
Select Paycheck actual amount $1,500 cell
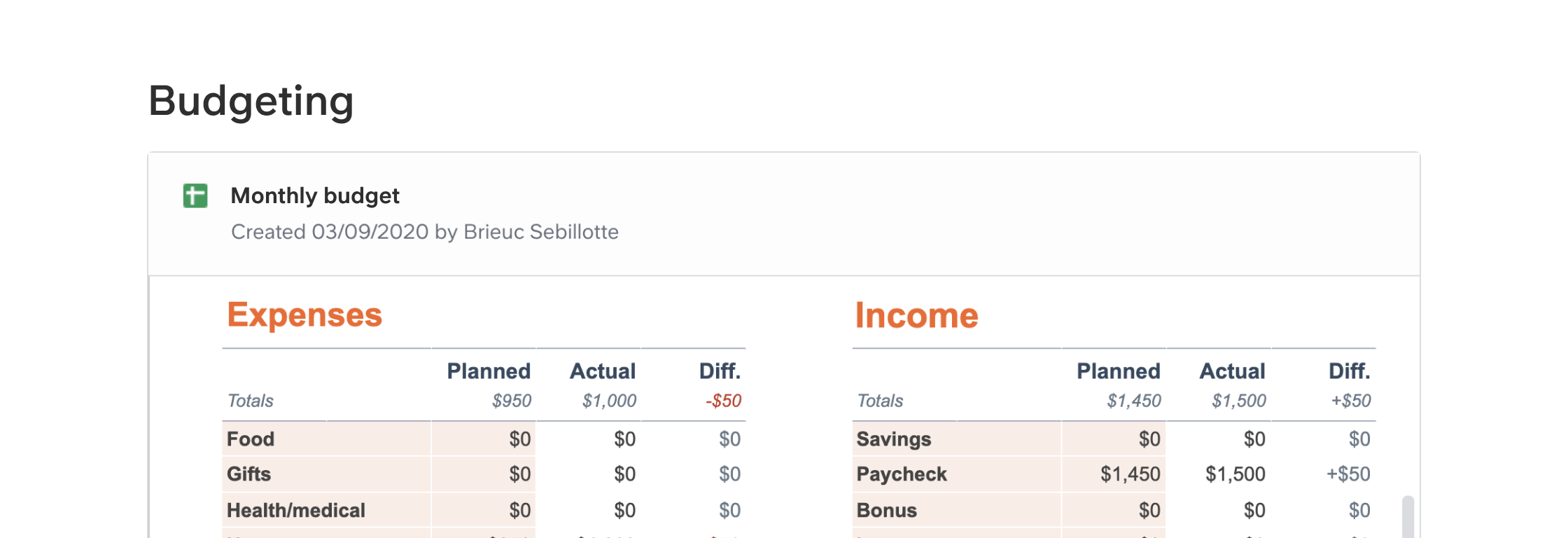(x=1235, y=474)
